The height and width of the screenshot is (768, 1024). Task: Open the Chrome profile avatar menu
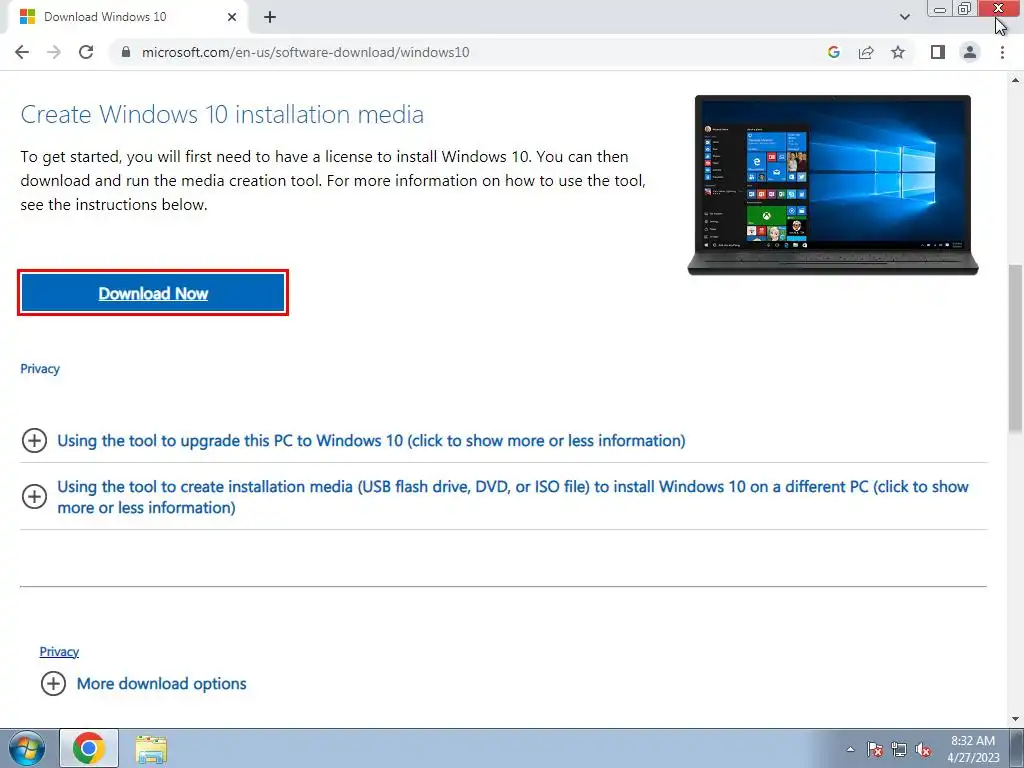970,52
